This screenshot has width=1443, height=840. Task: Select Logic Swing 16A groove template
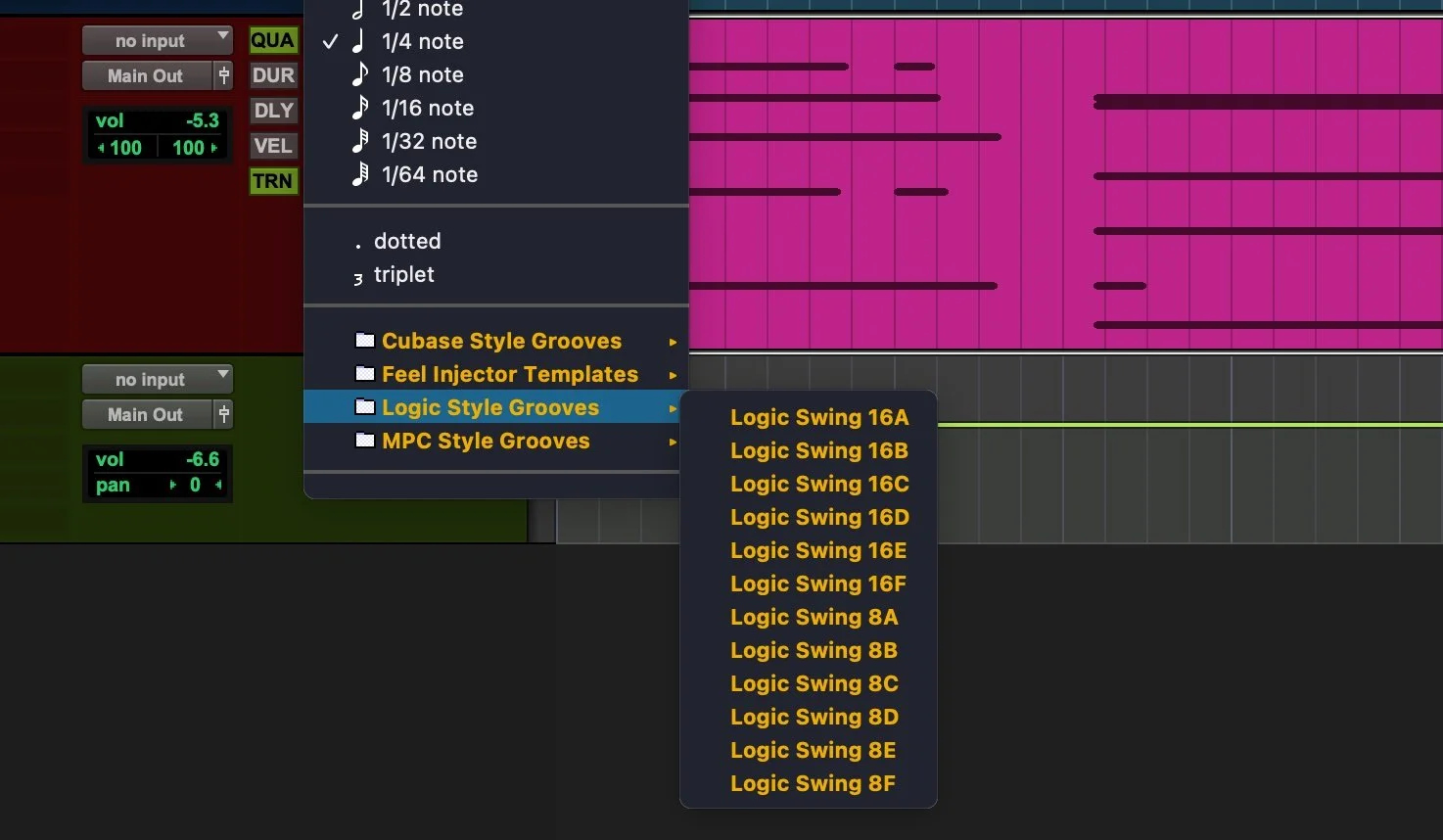[x=818, y=417]
